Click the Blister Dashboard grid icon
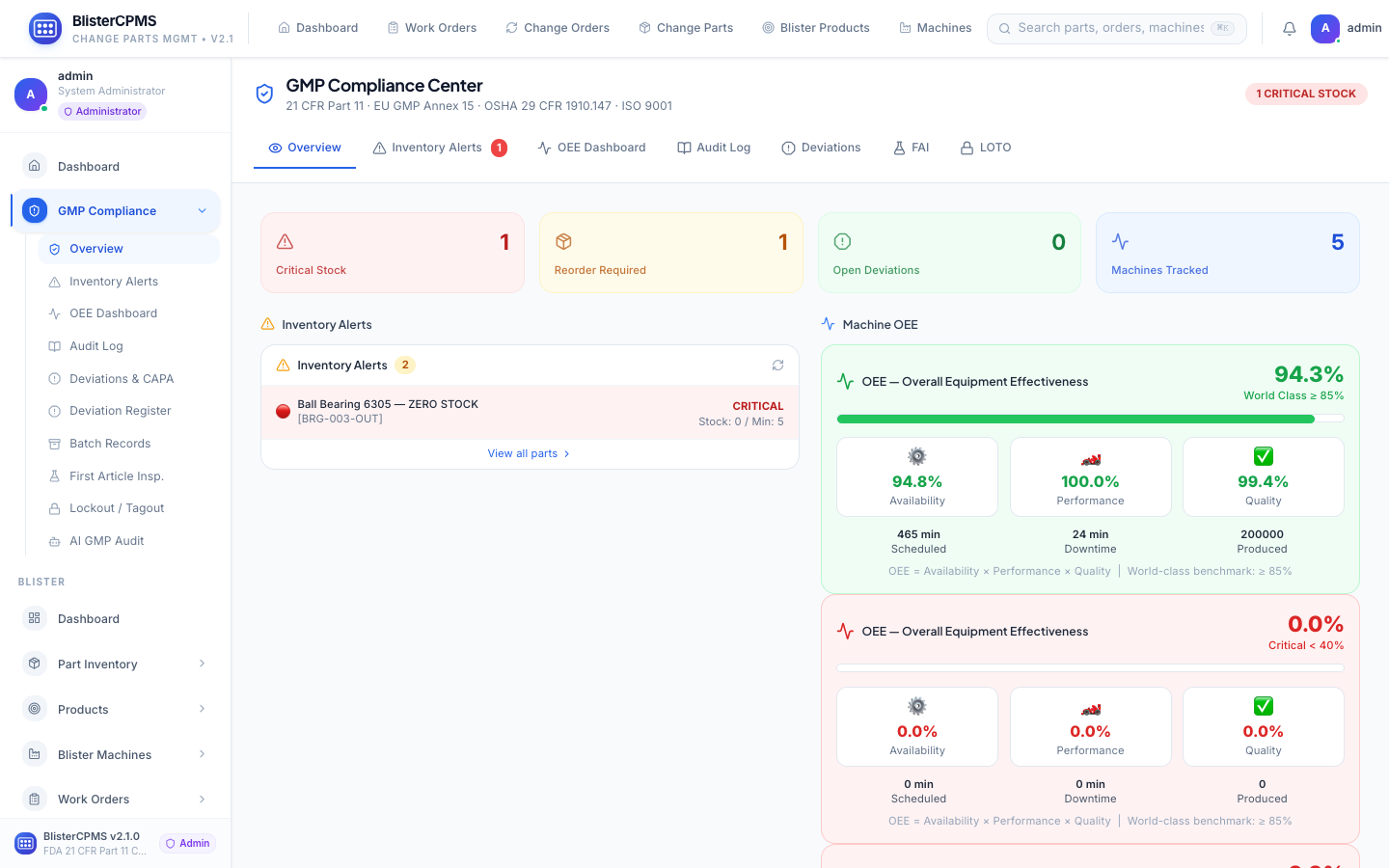This screenshot has width=1389, height=868. pos(35,618)
